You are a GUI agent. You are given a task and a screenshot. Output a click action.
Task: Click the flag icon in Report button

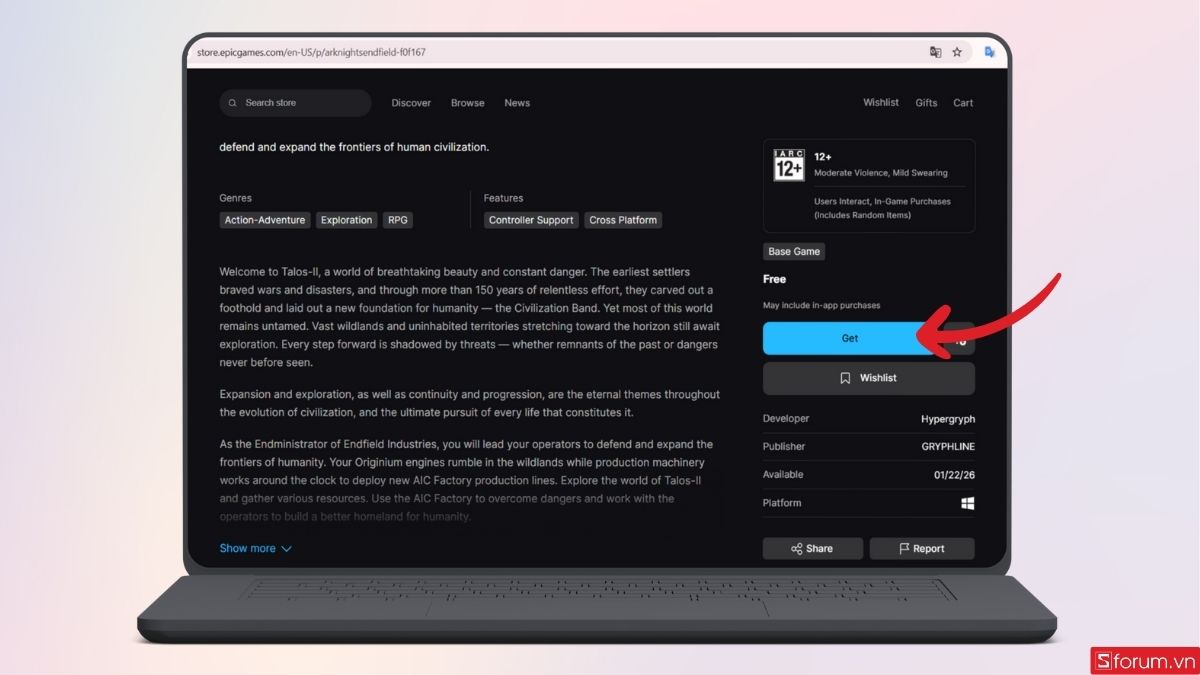[x=904, y=549]
